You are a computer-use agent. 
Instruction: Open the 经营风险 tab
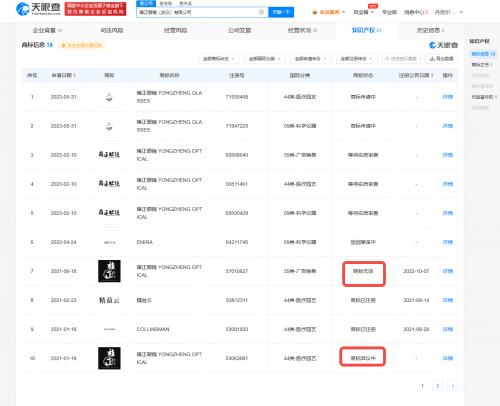click(x=175, y=30)
